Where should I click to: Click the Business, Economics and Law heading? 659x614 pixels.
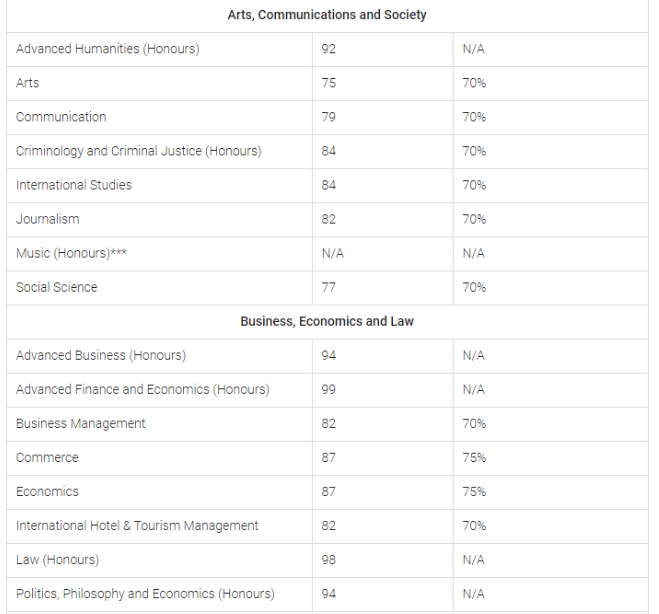point(327,321)
